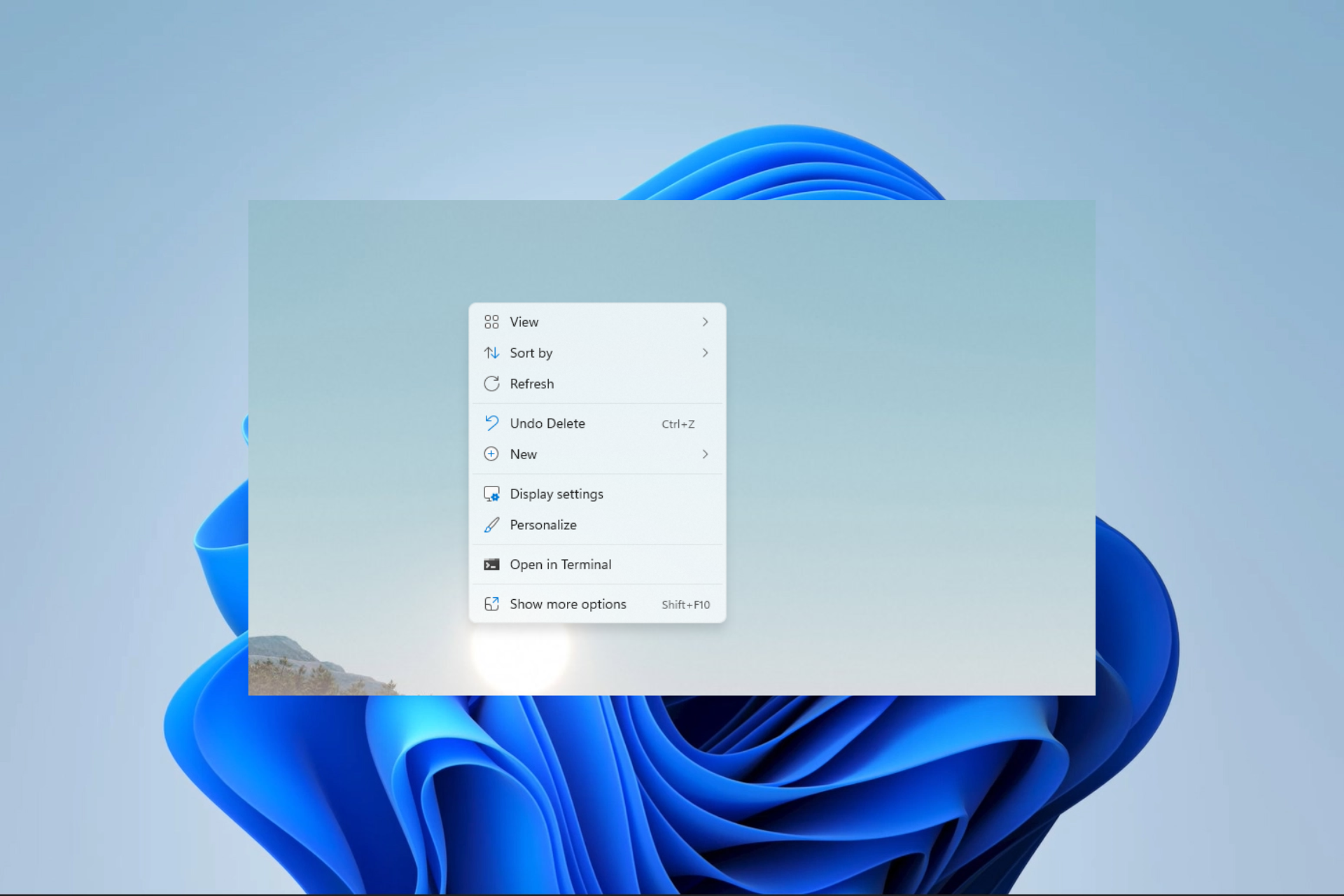
Task: Expand the New submenu chevron
Action: pos(705,454)
